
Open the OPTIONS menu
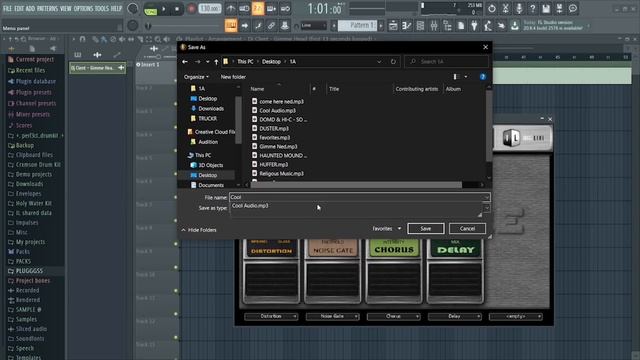tap(83, 8)
